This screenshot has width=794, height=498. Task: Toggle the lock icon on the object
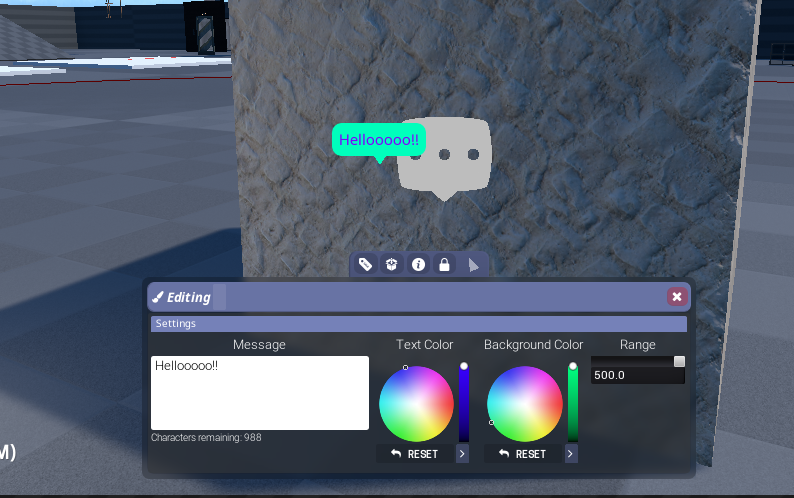pyautogui.click(x=444, y=264)
